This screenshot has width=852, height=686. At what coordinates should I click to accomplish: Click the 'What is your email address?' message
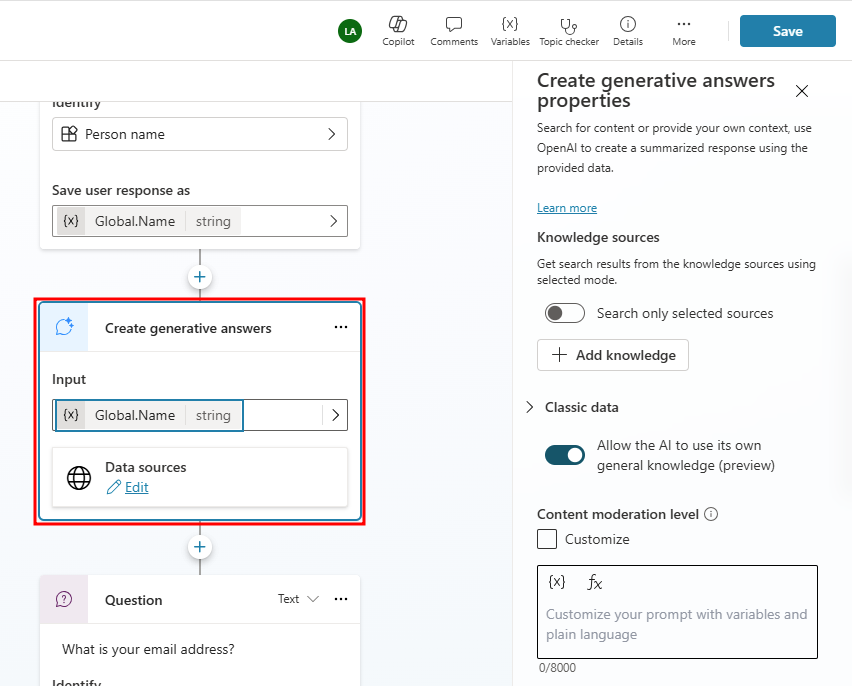[x=148, y=649]
